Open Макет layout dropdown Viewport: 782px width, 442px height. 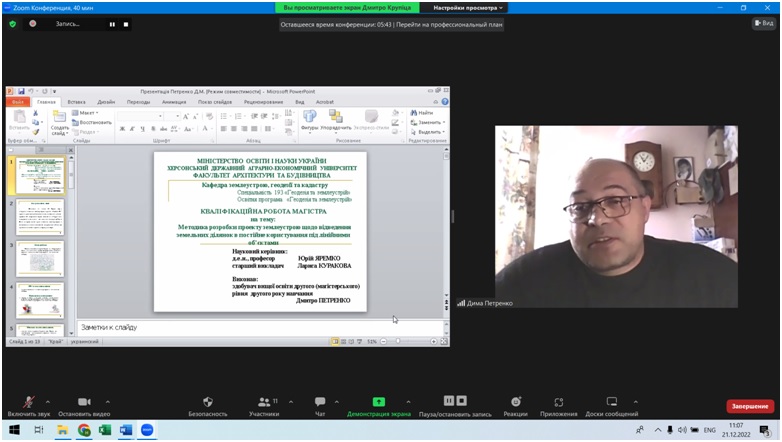tap(85, 113)
